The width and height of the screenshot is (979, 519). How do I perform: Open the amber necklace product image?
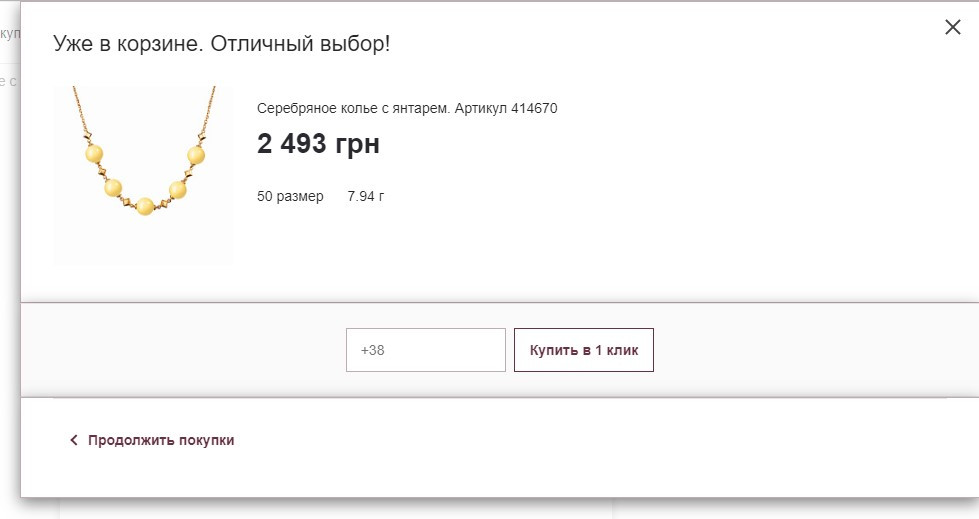(x=144, y=175)
